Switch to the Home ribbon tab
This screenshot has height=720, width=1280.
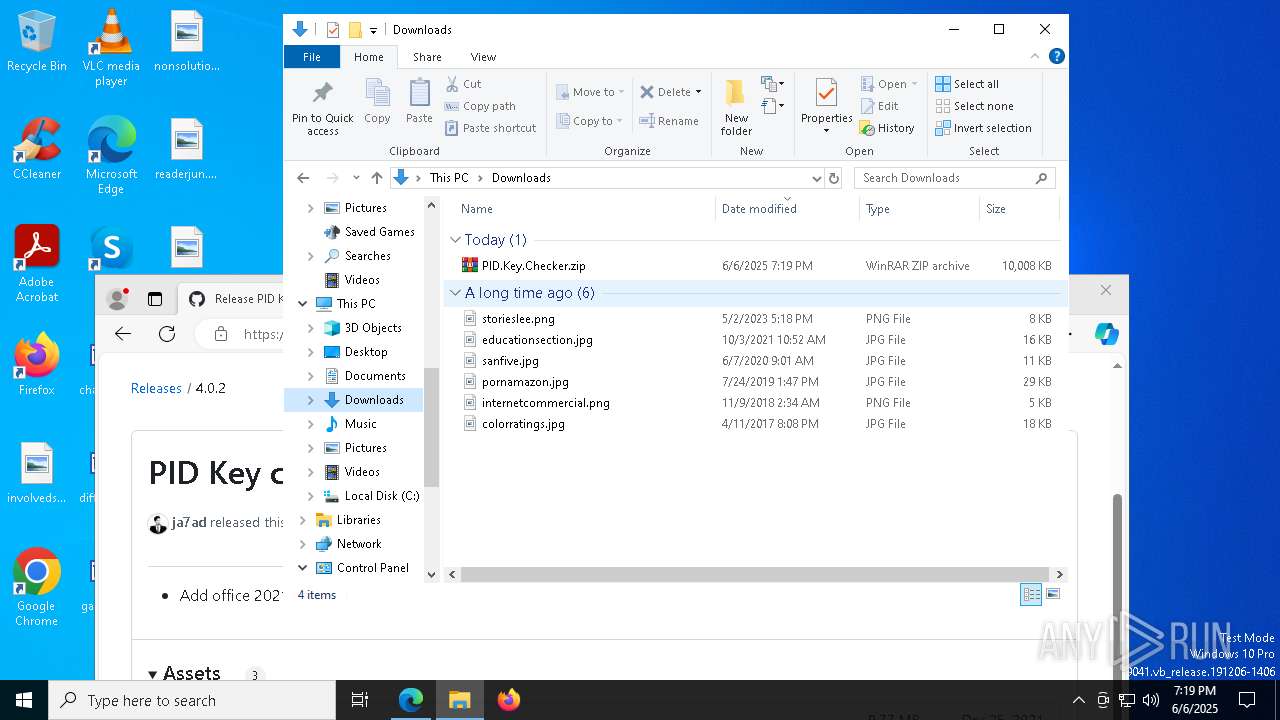(x=368, y=57)
